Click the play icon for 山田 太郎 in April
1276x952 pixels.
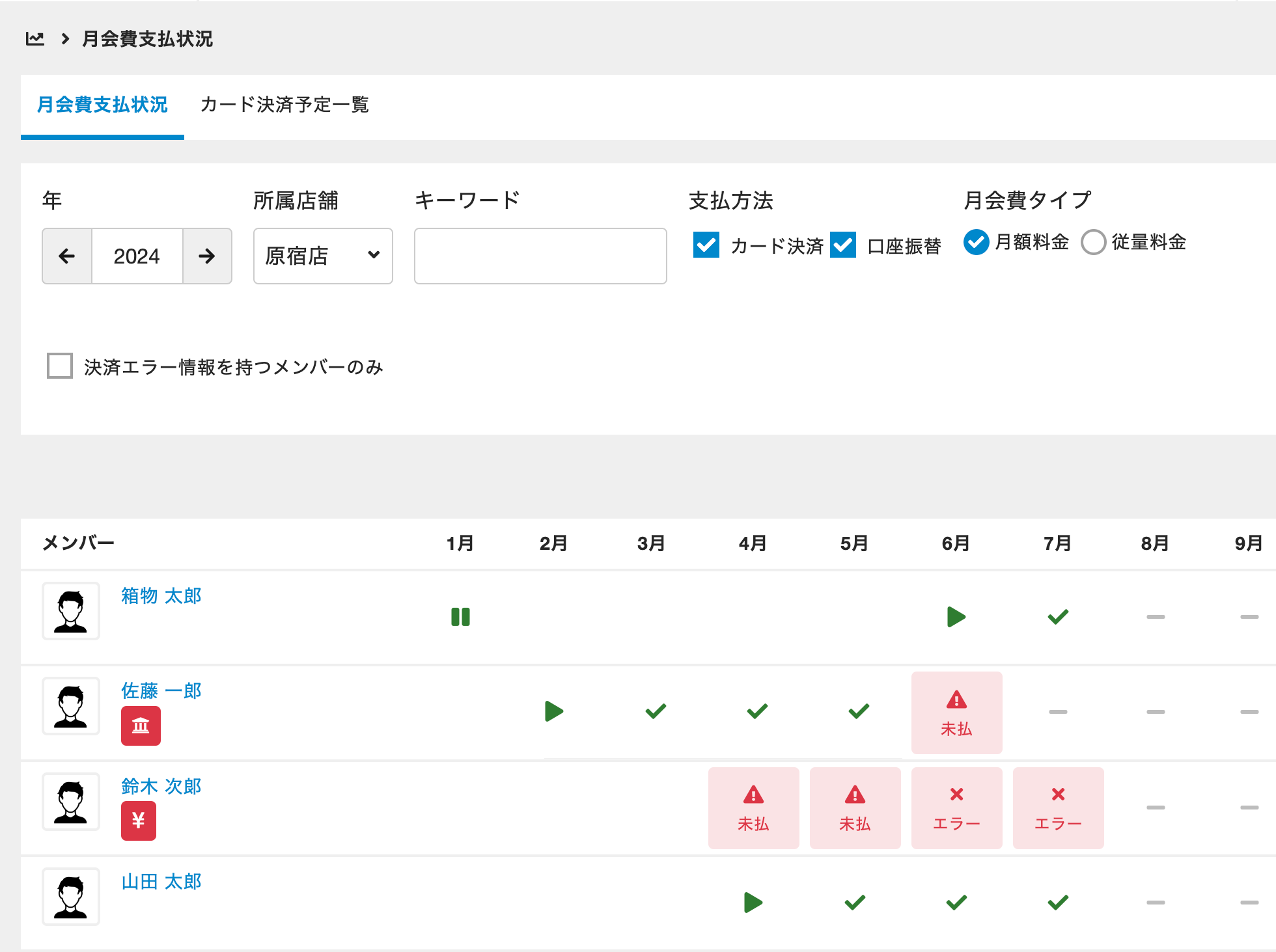(x=753, y=903)
